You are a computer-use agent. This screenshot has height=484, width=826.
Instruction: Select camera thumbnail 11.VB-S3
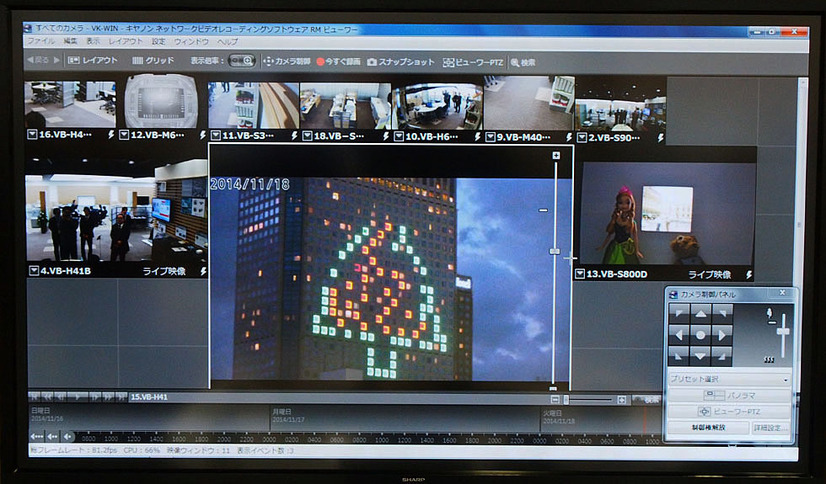tap(253, 105)
